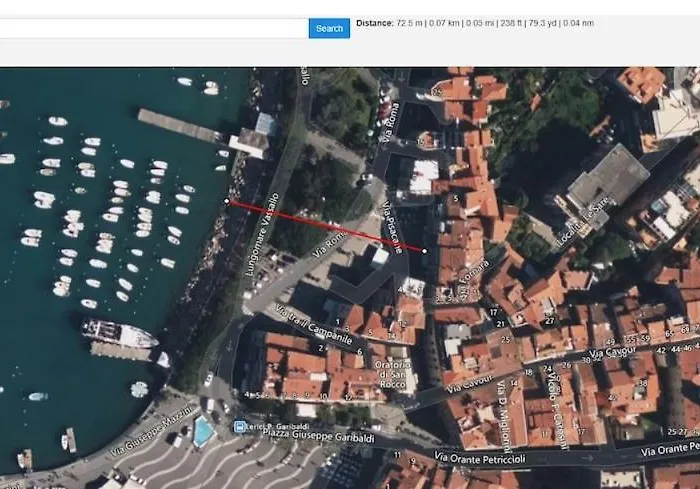Click the lower Via Cavour label near Oratorio

click(x=470, y=384)
